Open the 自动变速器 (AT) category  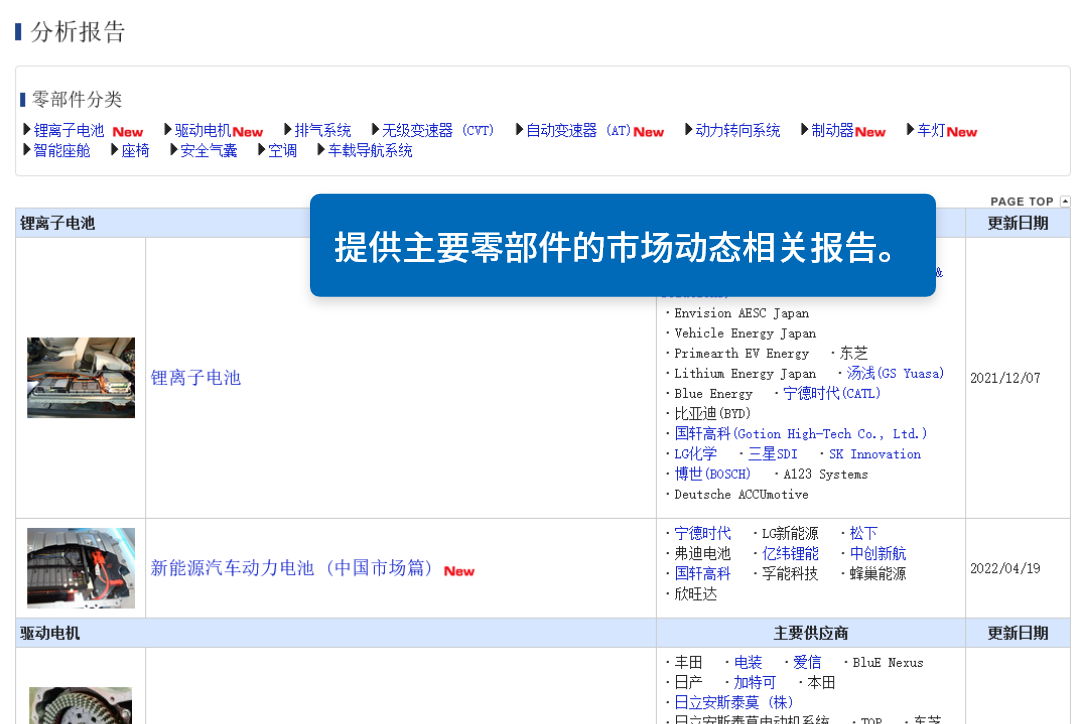(x=578, y=130)
